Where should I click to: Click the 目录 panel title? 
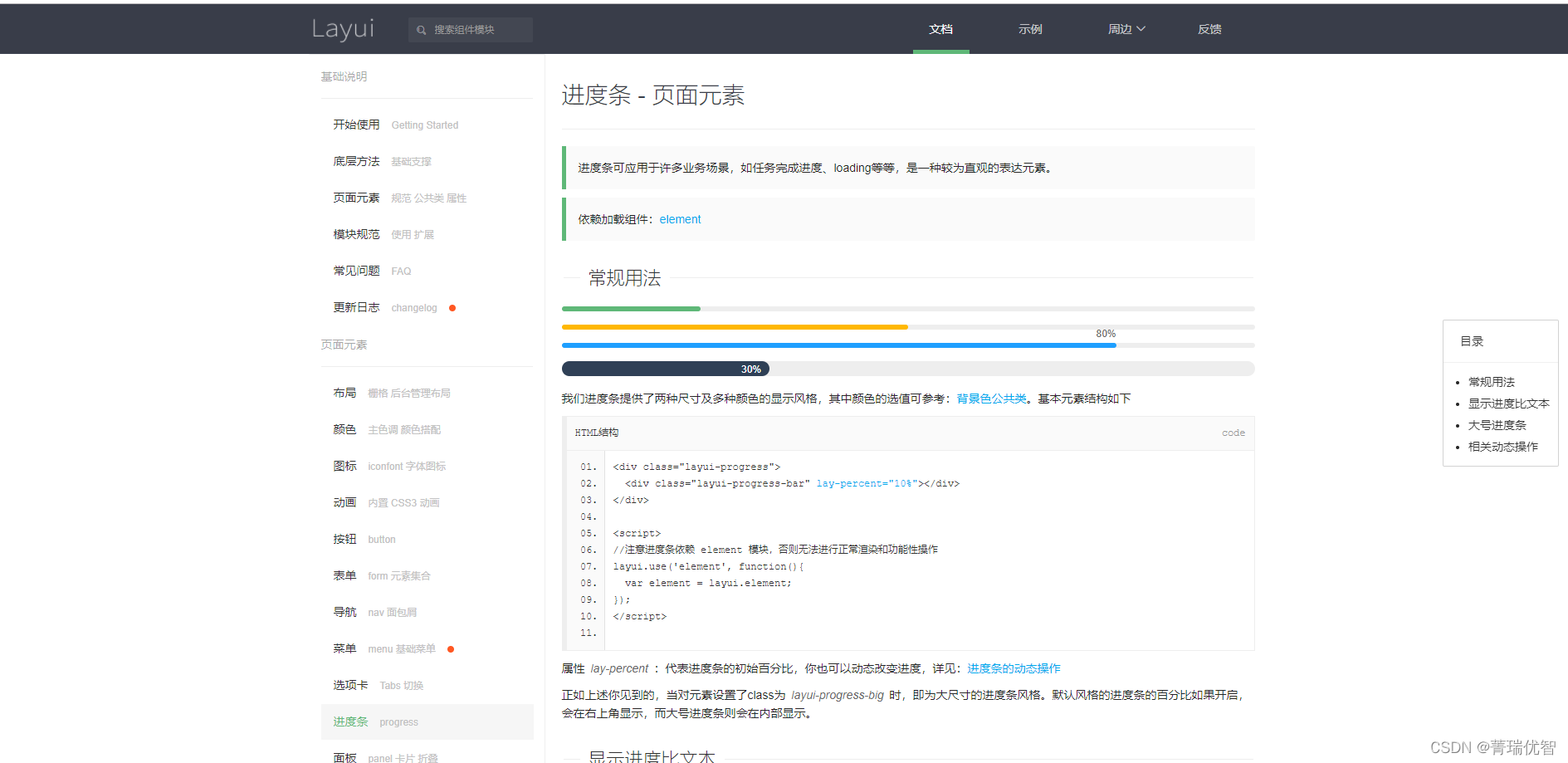point(1472,341)
